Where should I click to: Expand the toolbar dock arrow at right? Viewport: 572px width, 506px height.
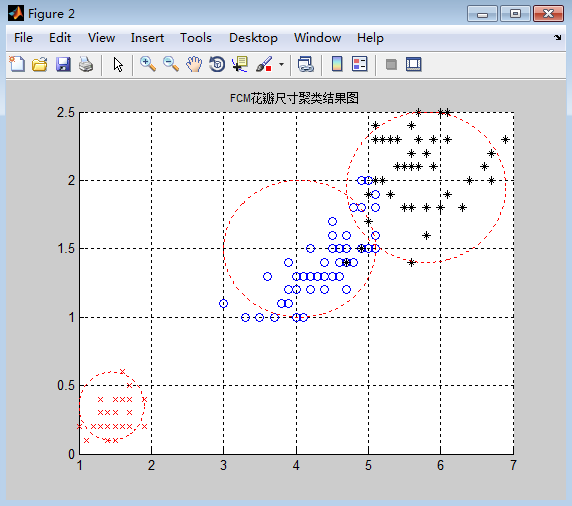point(557,38)
